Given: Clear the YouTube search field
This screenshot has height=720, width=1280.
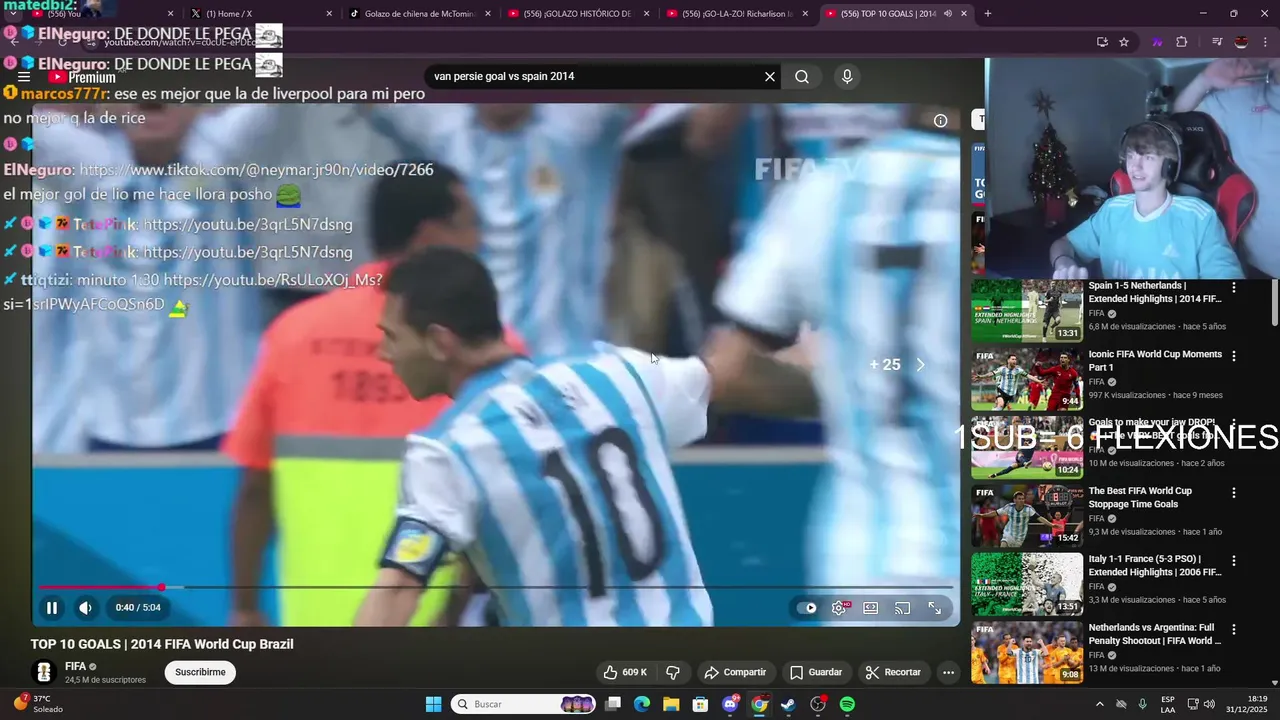Looking at the screenshot, I should coord(770,77).
